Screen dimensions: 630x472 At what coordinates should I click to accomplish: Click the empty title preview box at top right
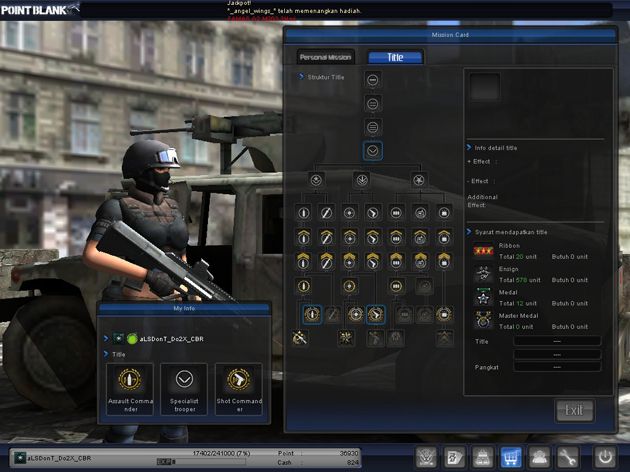coord(485,86)
